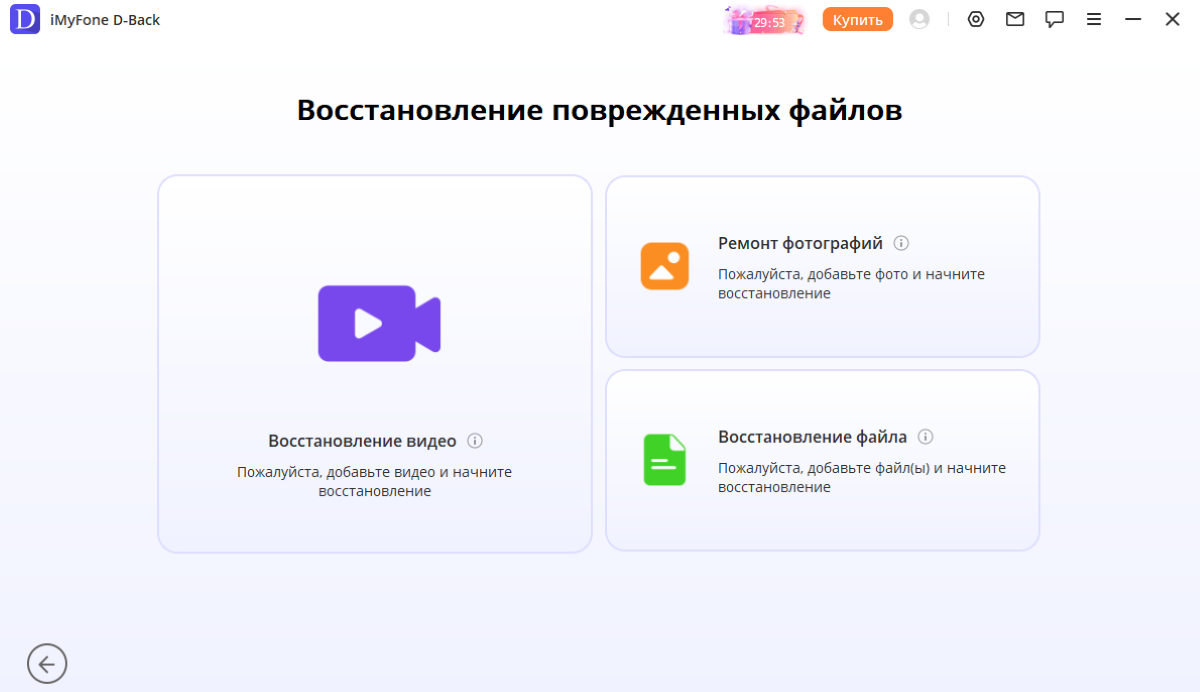This screenshot has height=692, width=1200.
Task: Show info for Ремонт фотографий
Action: 903,242
